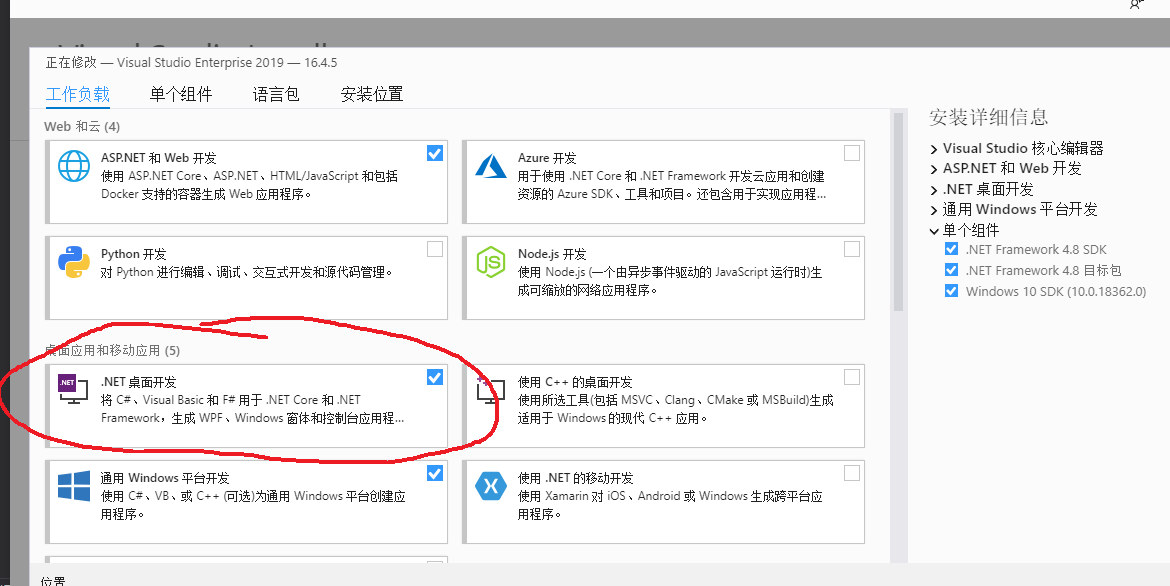
Task: Uncheck the .NET Framework 4.8 SDK component
Action: 951,249
